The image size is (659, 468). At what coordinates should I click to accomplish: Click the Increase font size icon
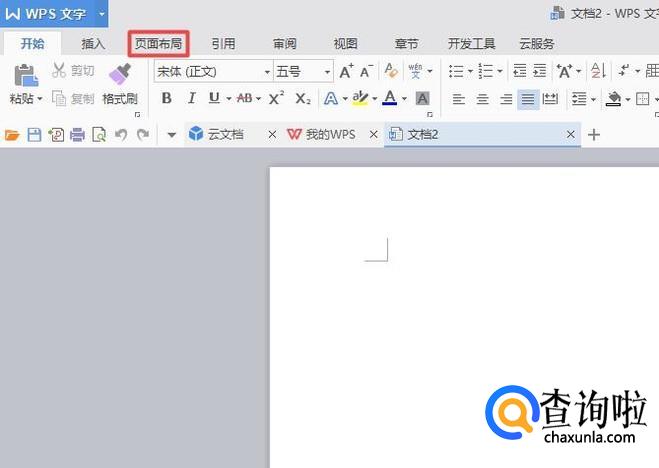tap(346, 71)
